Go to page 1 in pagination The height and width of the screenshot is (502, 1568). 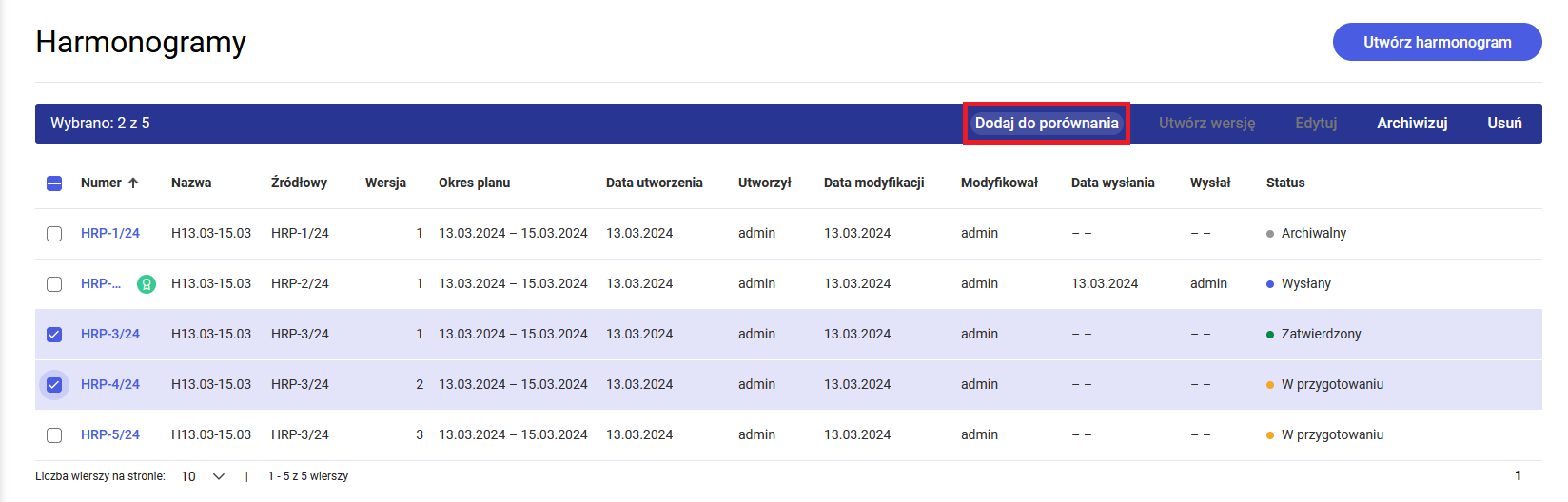click(1518, 475)
